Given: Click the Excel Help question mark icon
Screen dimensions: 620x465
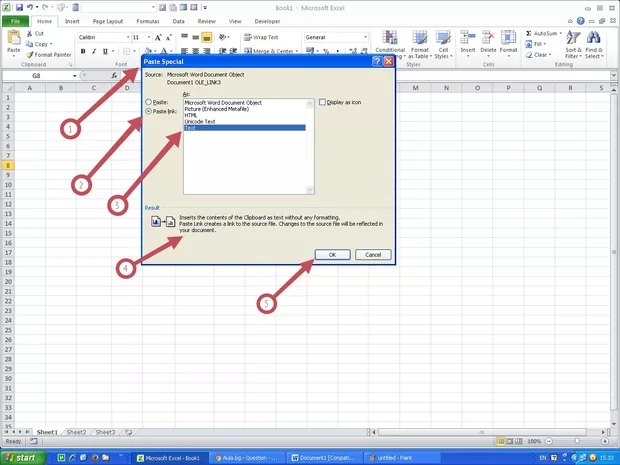Looking at the screenshot, I should click(580, 21).
